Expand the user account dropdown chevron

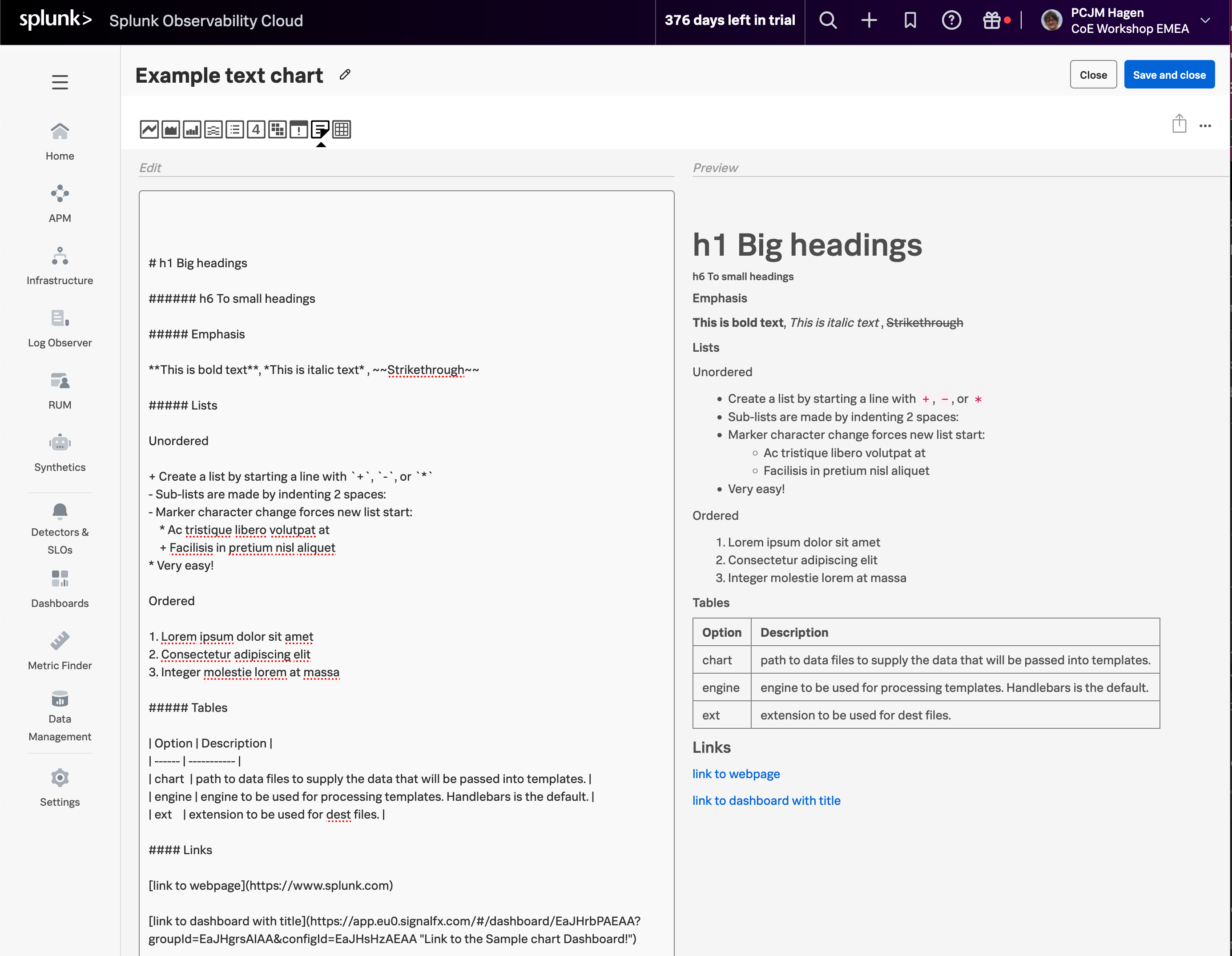tap(1205, 21)
